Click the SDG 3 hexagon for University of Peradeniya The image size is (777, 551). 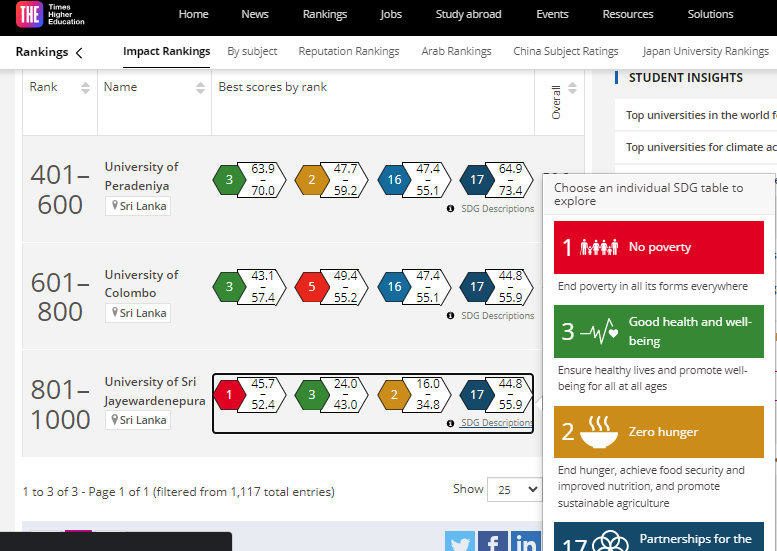229,179
